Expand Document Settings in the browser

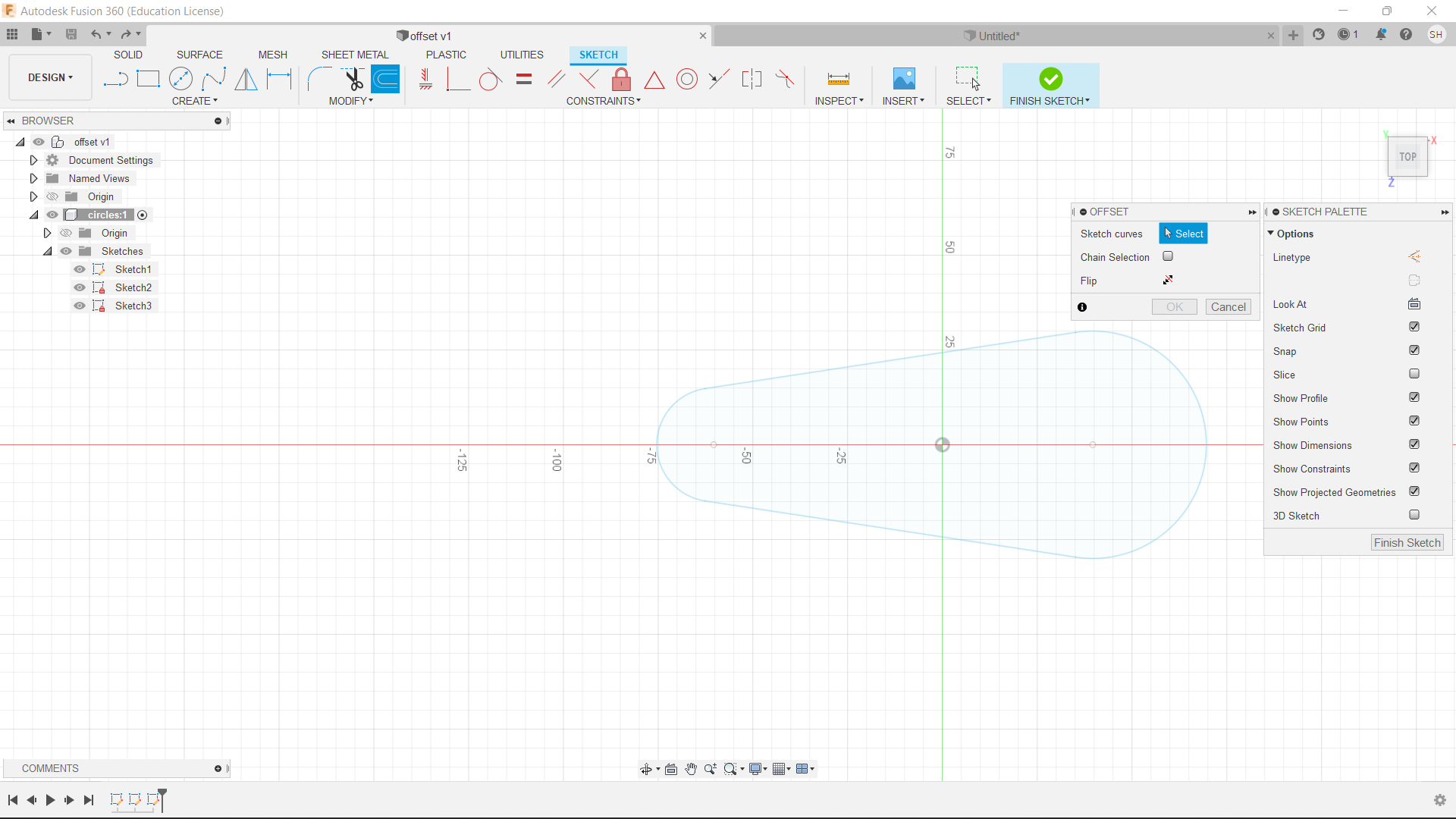(33, 160)
